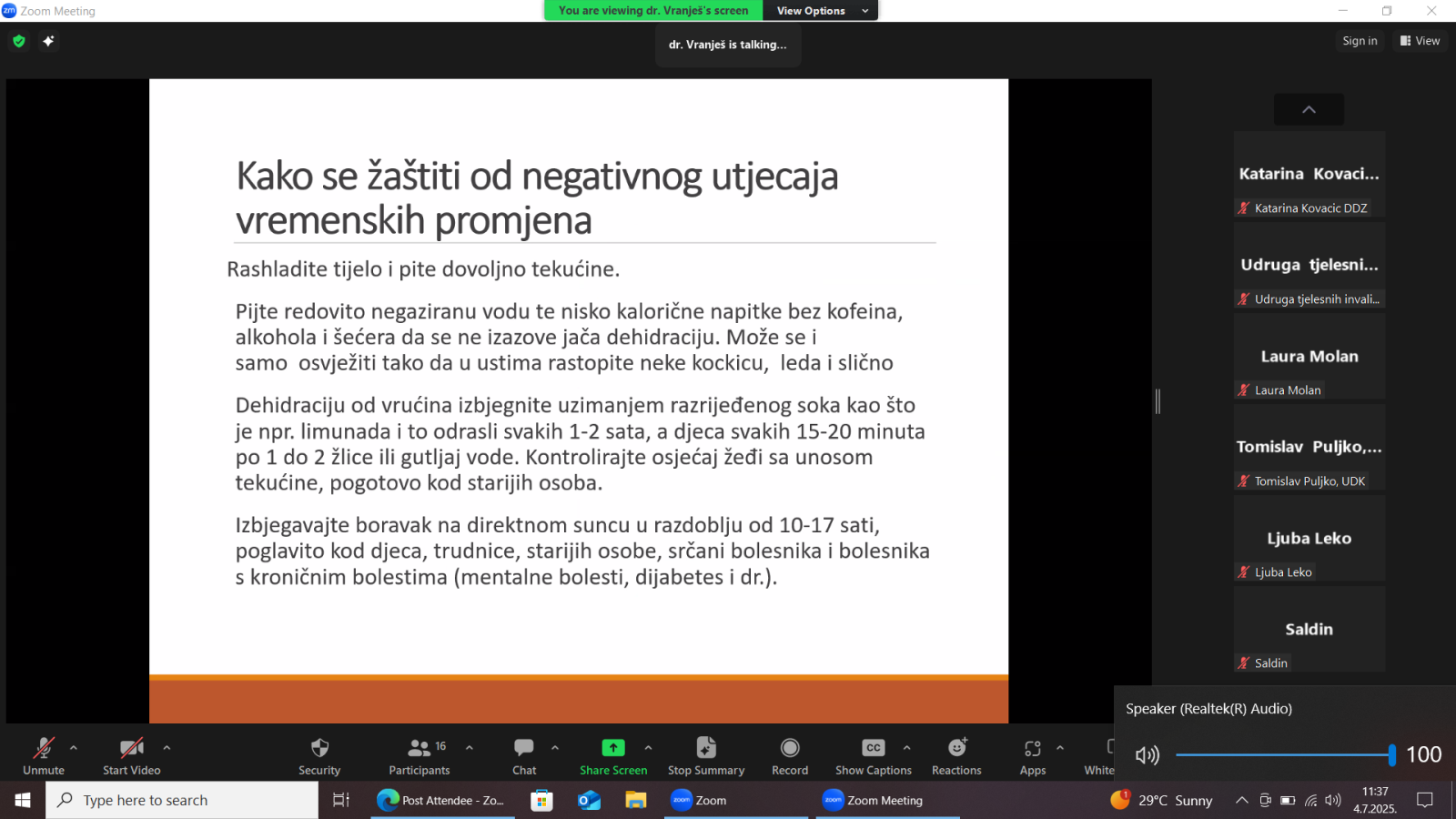Click the Speaker (Realtek(R) Audio) label
Viewport: 1456px width, 819px height.
click(x=1208, y=709)
